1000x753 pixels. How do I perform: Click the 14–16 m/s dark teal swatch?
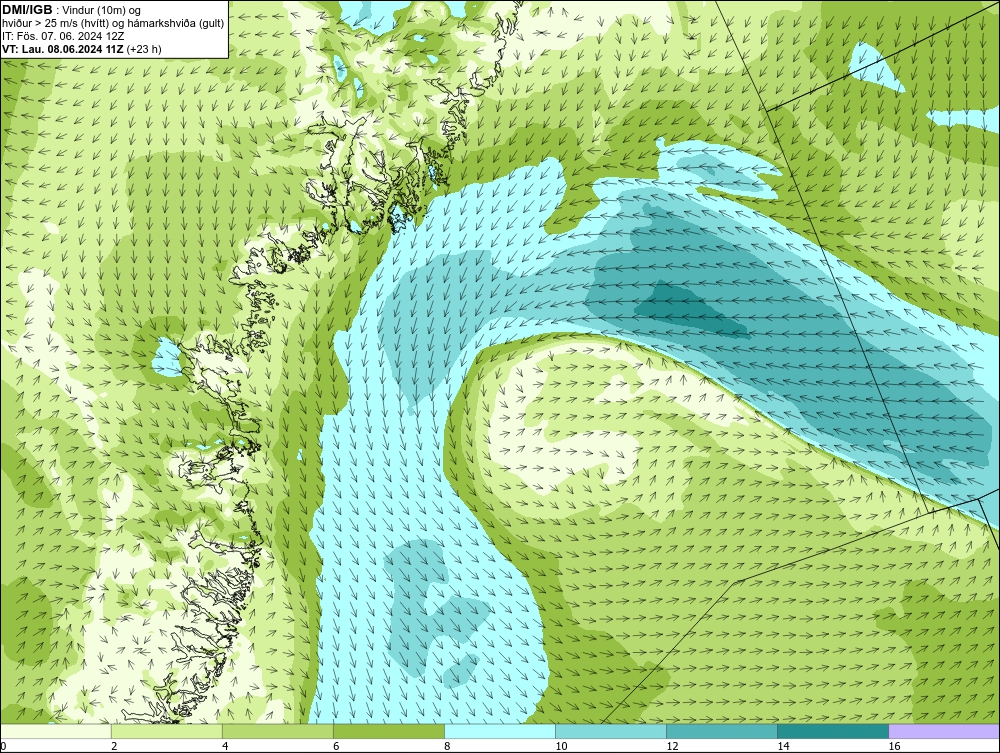832,731
